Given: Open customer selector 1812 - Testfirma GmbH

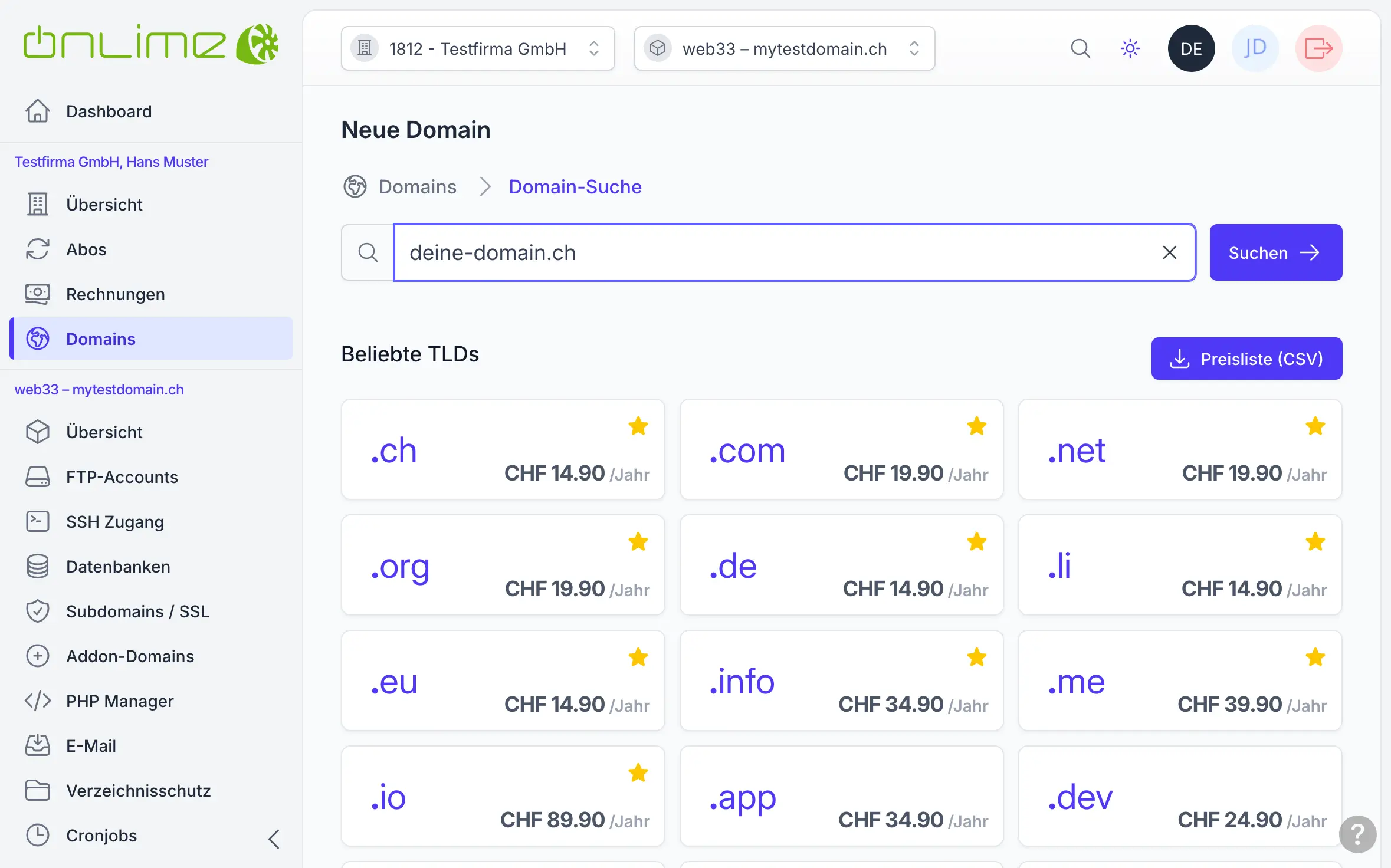Looking at the screenshot, I should click(478, 48).
